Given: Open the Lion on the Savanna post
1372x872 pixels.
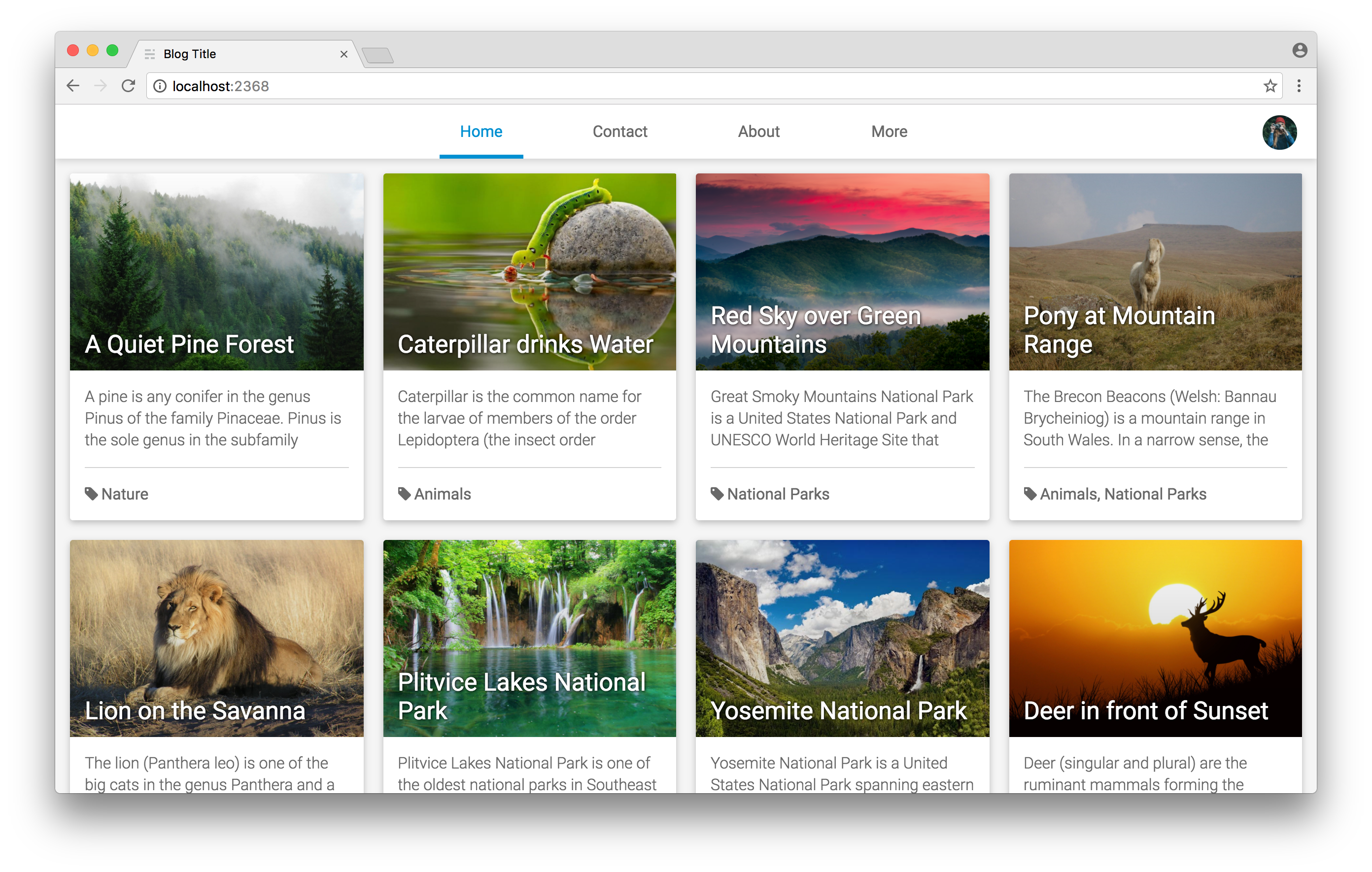Looking at the screenshot, I should (195, 710).
